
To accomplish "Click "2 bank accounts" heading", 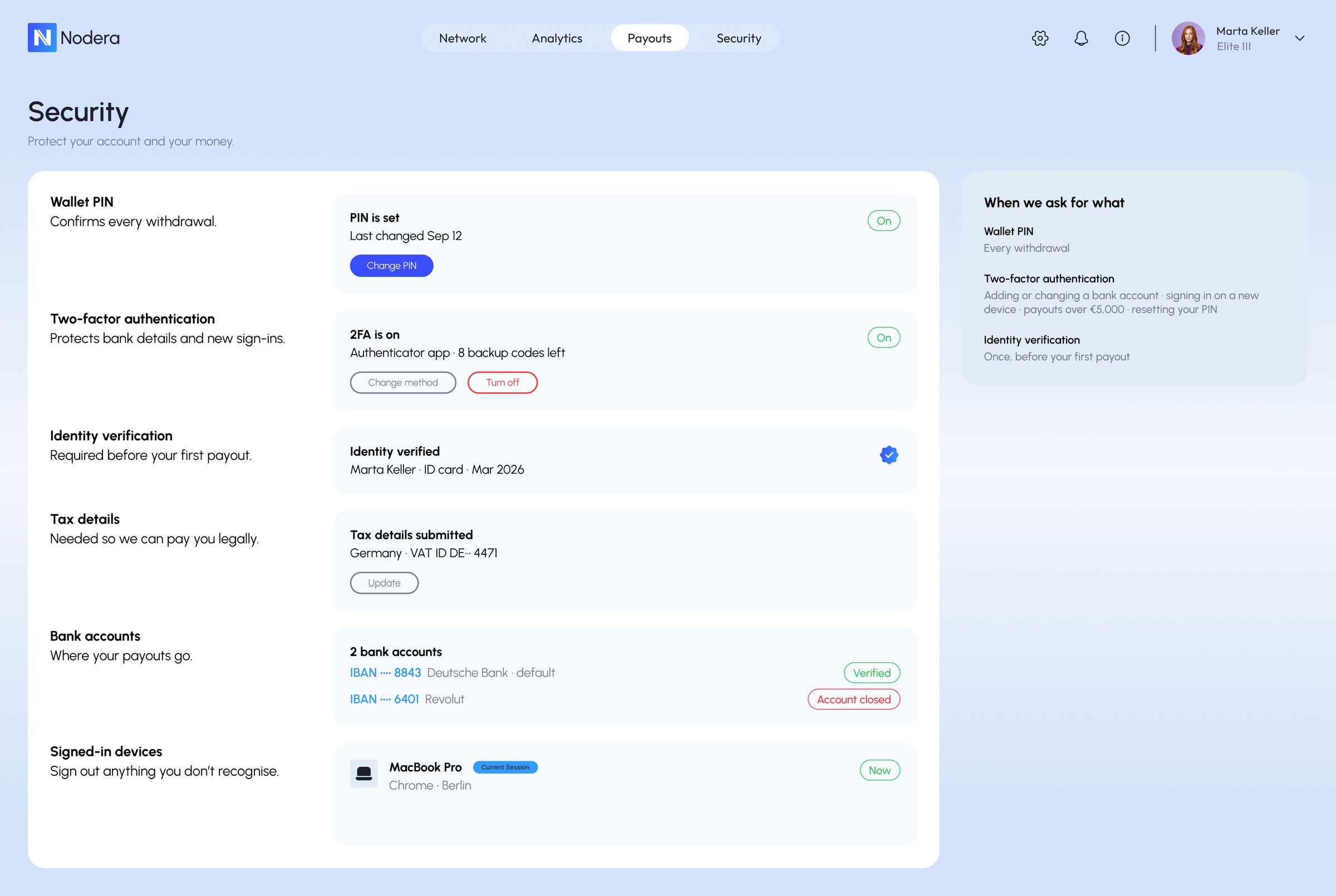I will [x=396, y=652].
